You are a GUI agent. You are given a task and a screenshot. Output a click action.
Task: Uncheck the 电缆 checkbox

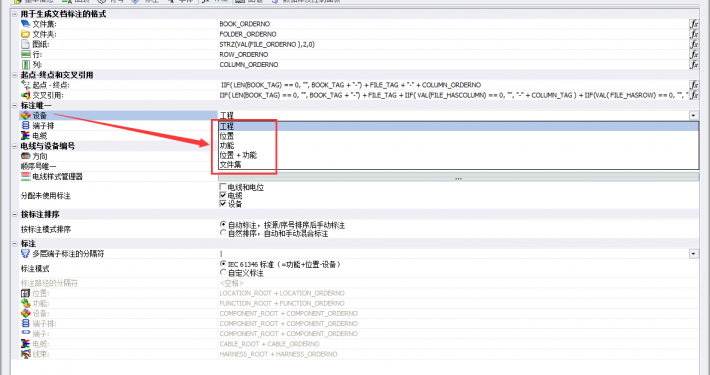pos(223,195)
